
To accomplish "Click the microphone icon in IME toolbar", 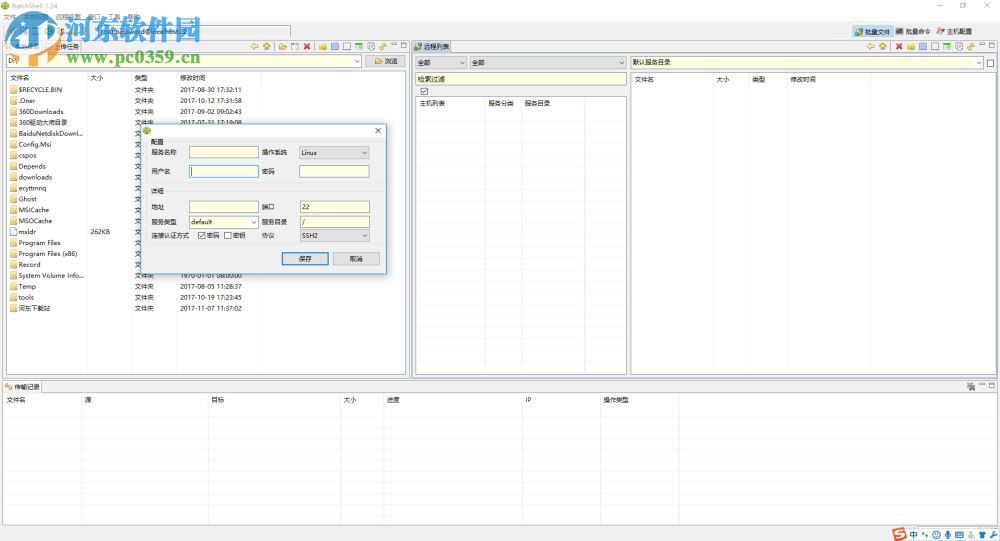I will coord(948,535).
